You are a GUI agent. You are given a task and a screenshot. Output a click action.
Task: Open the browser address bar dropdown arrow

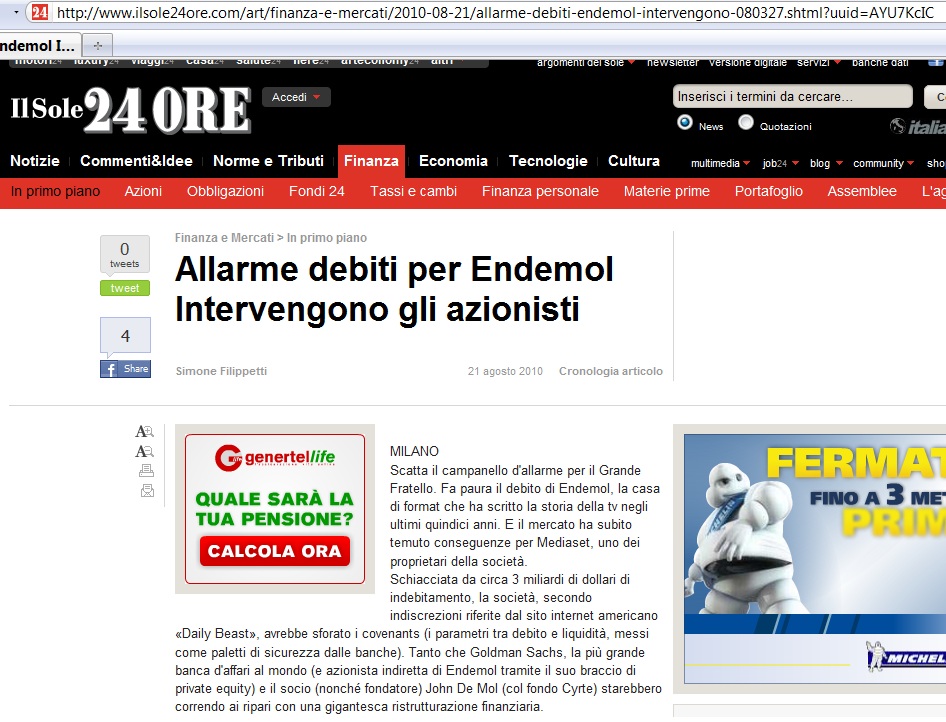(16, 11)
